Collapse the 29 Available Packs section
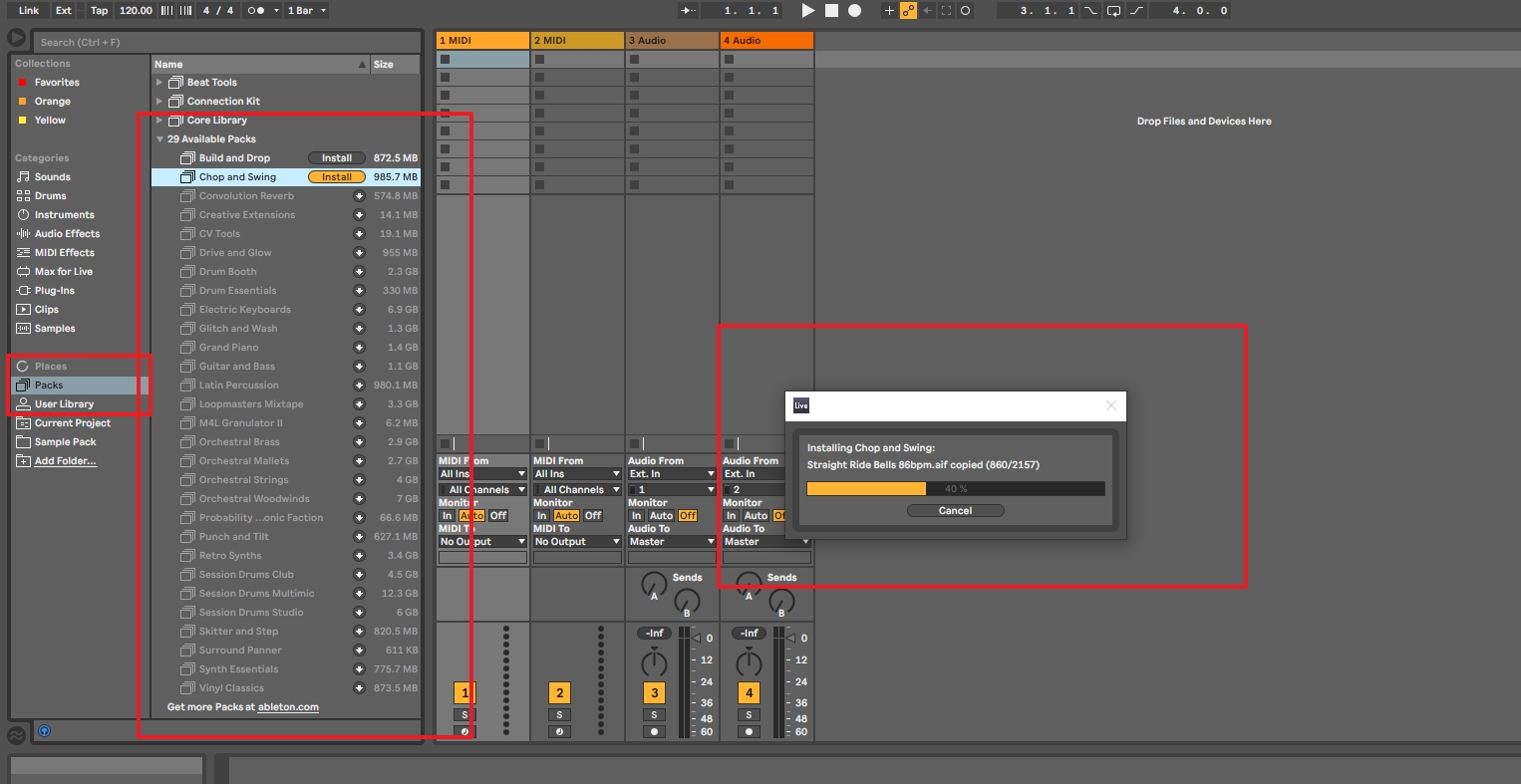 click(x=159, y=139)
